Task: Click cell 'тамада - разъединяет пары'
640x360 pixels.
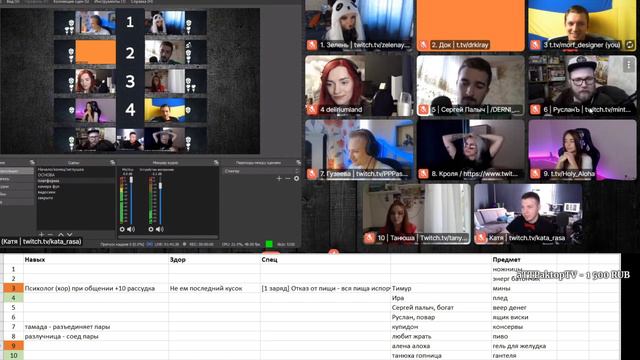Action: pos(96,327)
